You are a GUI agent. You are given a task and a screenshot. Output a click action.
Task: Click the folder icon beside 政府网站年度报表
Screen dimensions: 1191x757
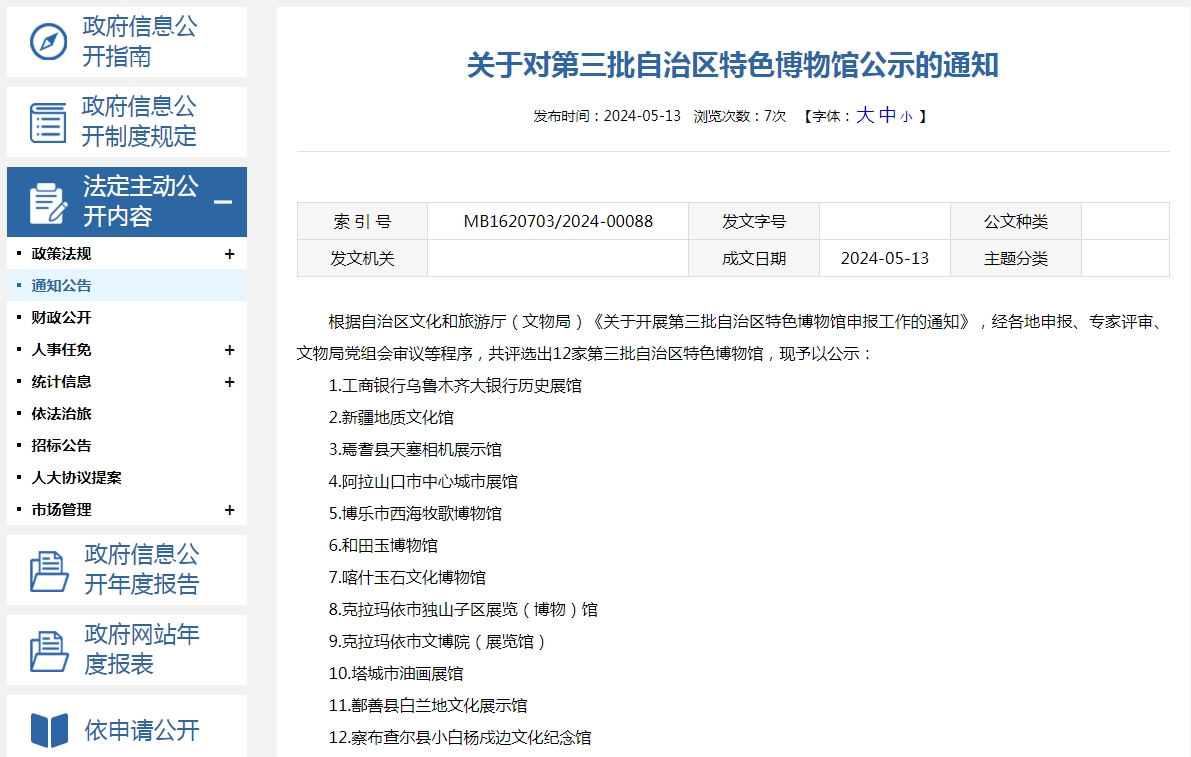(x=49, y=651)
